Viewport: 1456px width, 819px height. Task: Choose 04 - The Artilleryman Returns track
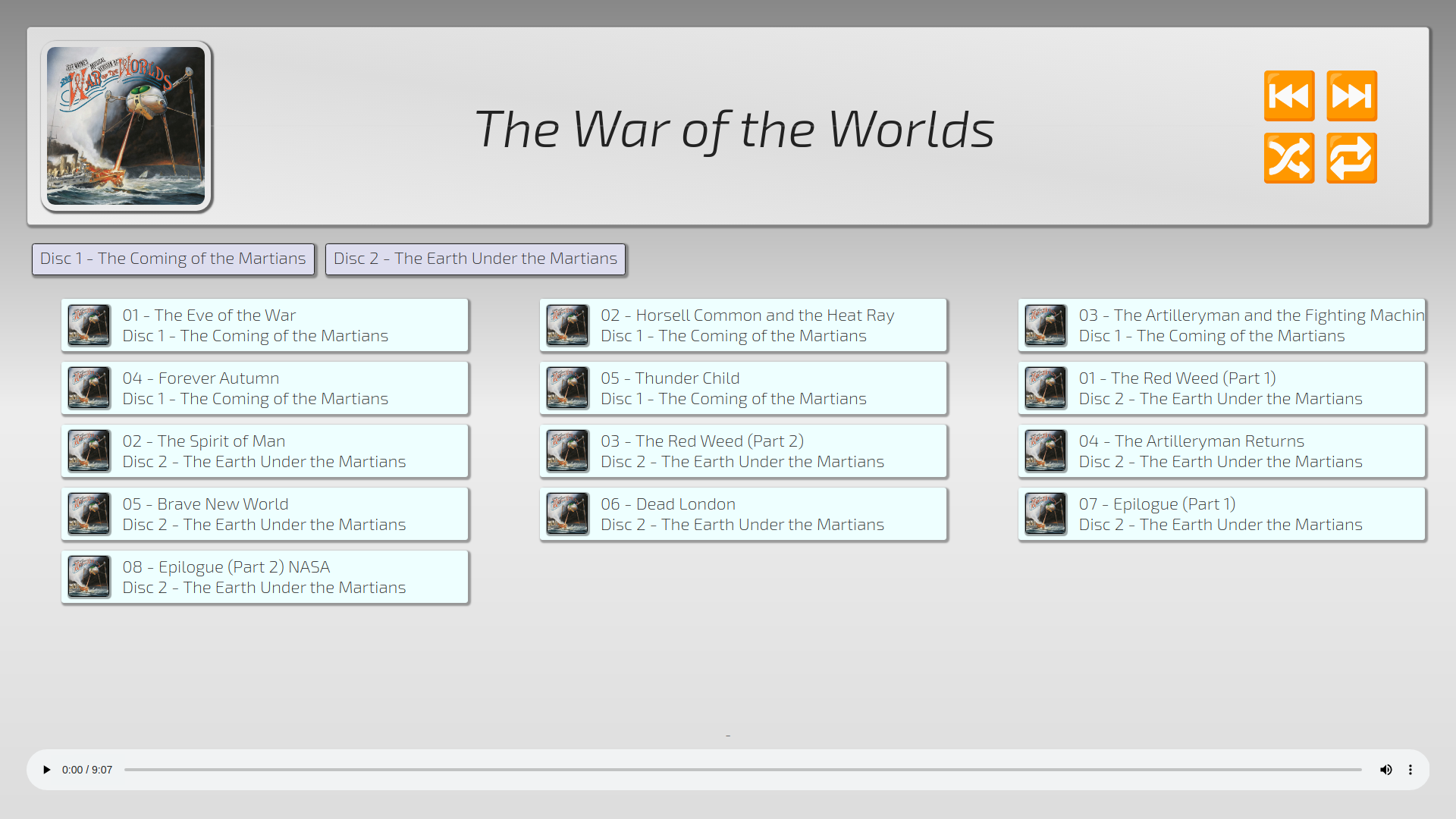click(1221, 451)
